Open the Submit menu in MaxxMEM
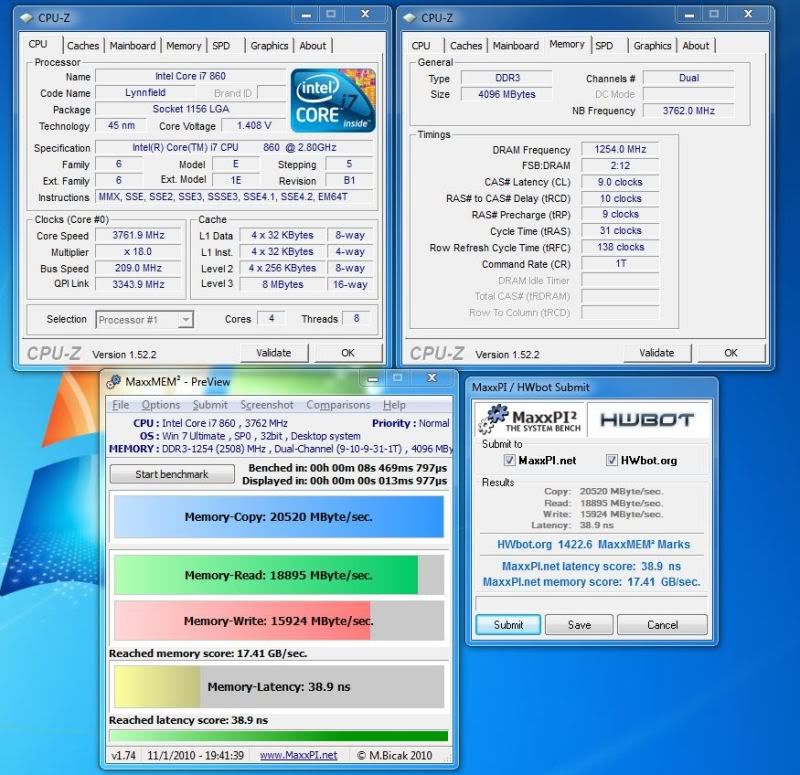 pyautogui.click(x=210, y=405)
